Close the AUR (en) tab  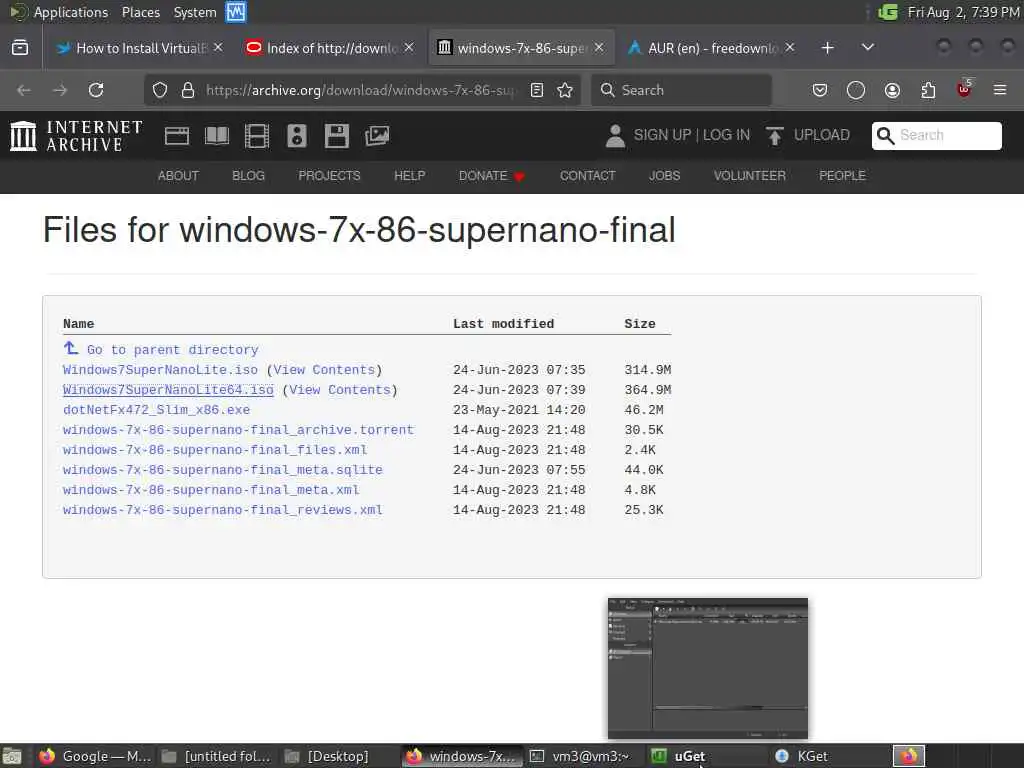coord(790,48)
